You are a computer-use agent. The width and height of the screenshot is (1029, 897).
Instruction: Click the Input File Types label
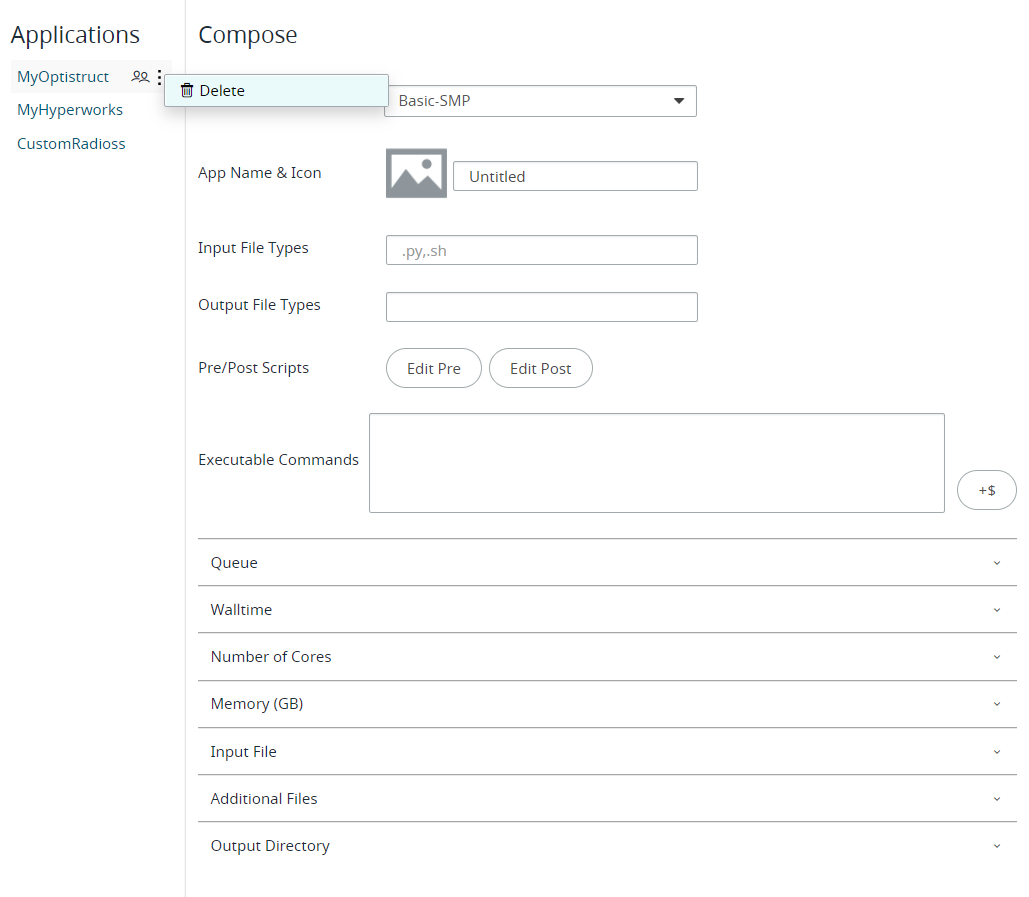pyautogui.click(x=253, y=248)
